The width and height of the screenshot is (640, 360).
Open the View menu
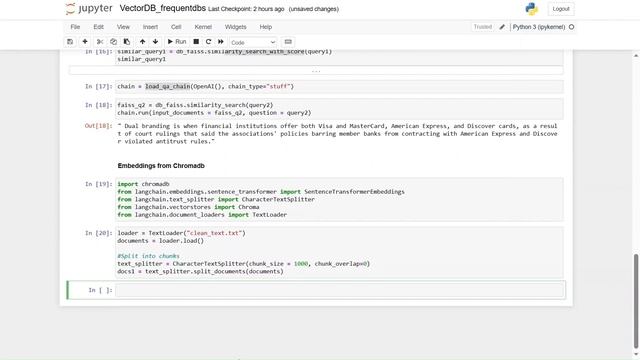(123, 27)
